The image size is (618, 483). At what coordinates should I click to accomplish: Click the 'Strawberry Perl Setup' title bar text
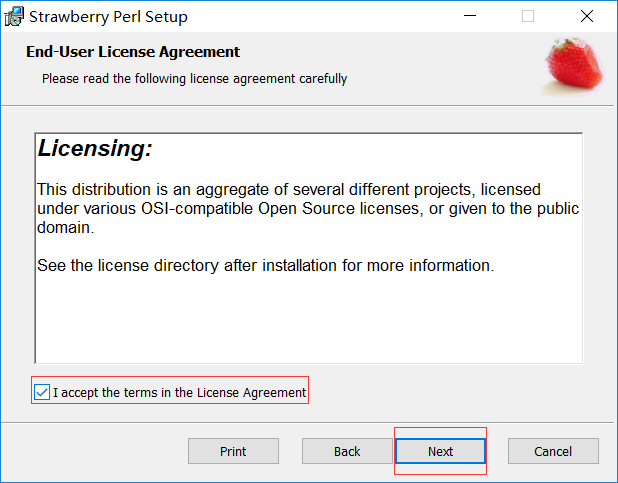(x=108, y=17)
